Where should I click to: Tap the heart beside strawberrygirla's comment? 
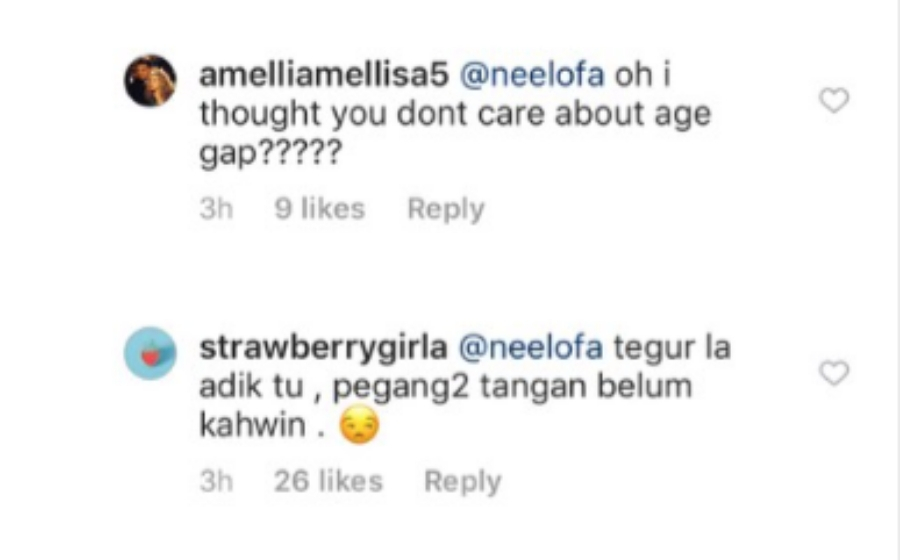pyautogui.click(x=833, y=374)
